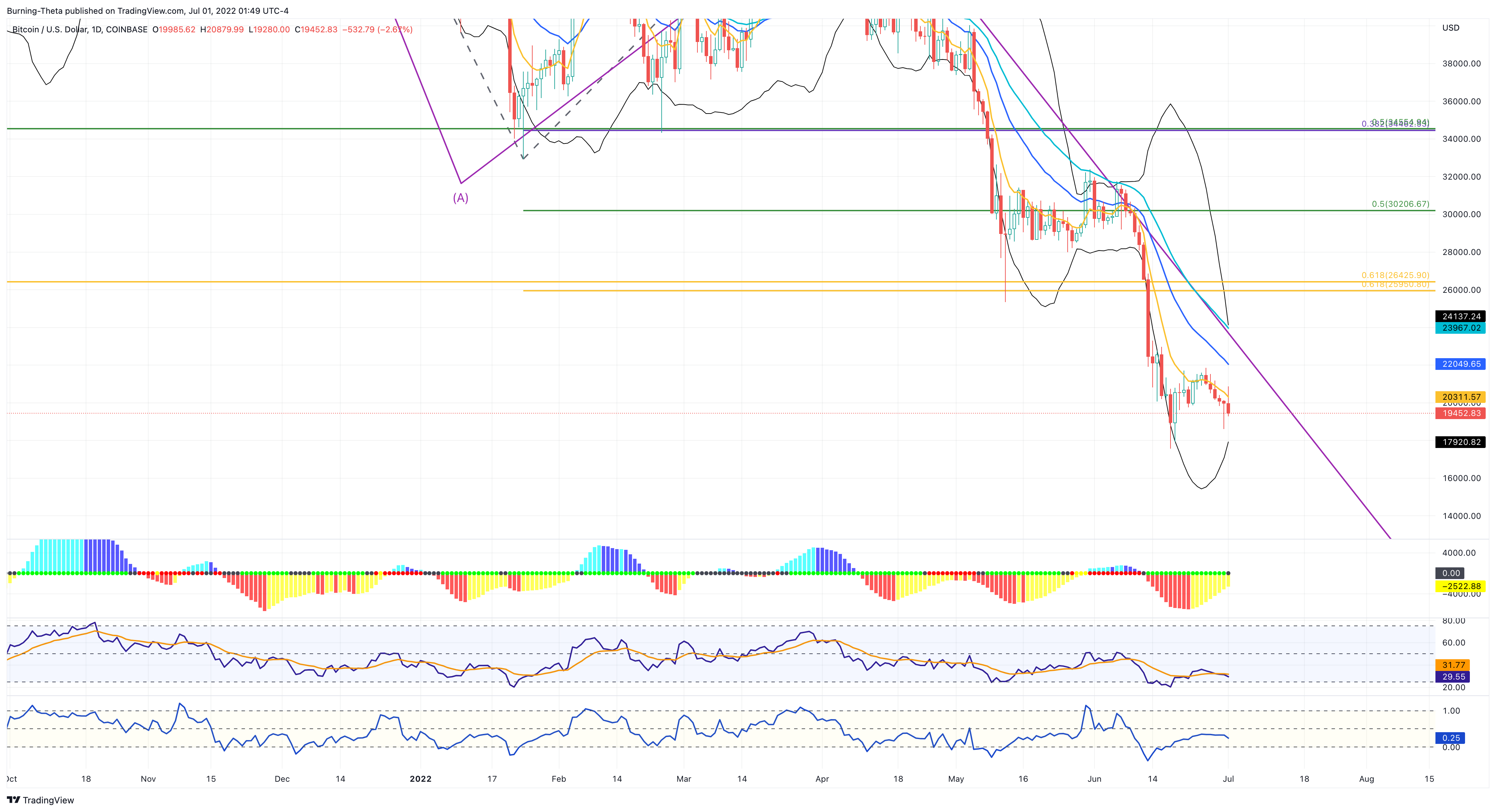Click the Aug label on time axis
The image size is (1496, 812).
pyautogui.click(x=1367, y=779)
